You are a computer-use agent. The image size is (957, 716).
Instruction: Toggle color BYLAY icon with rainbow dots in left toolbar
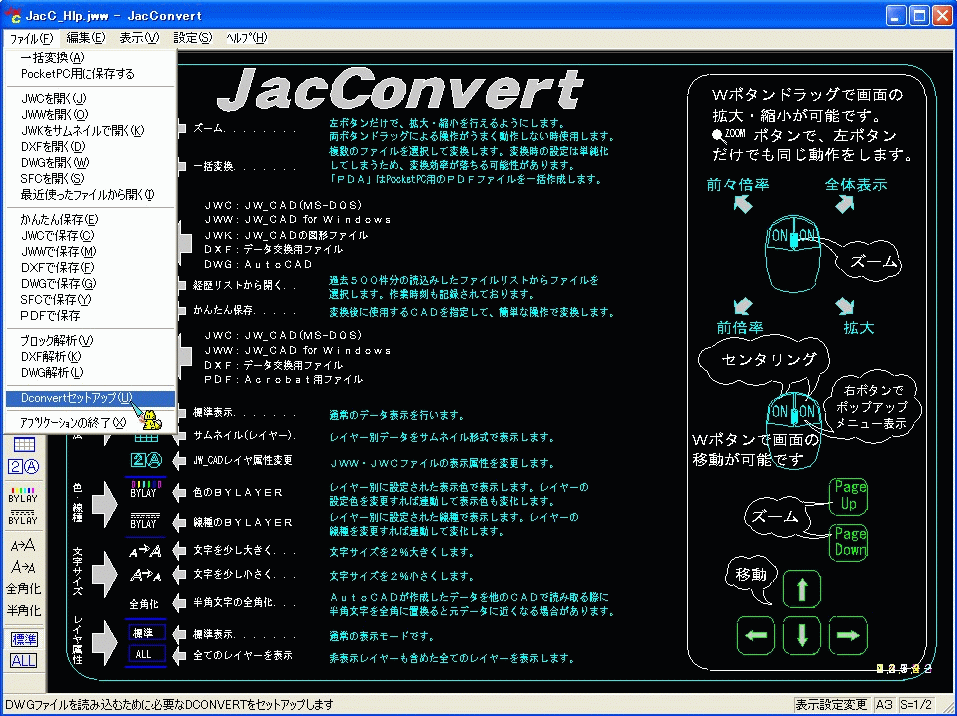pos(23,495)
